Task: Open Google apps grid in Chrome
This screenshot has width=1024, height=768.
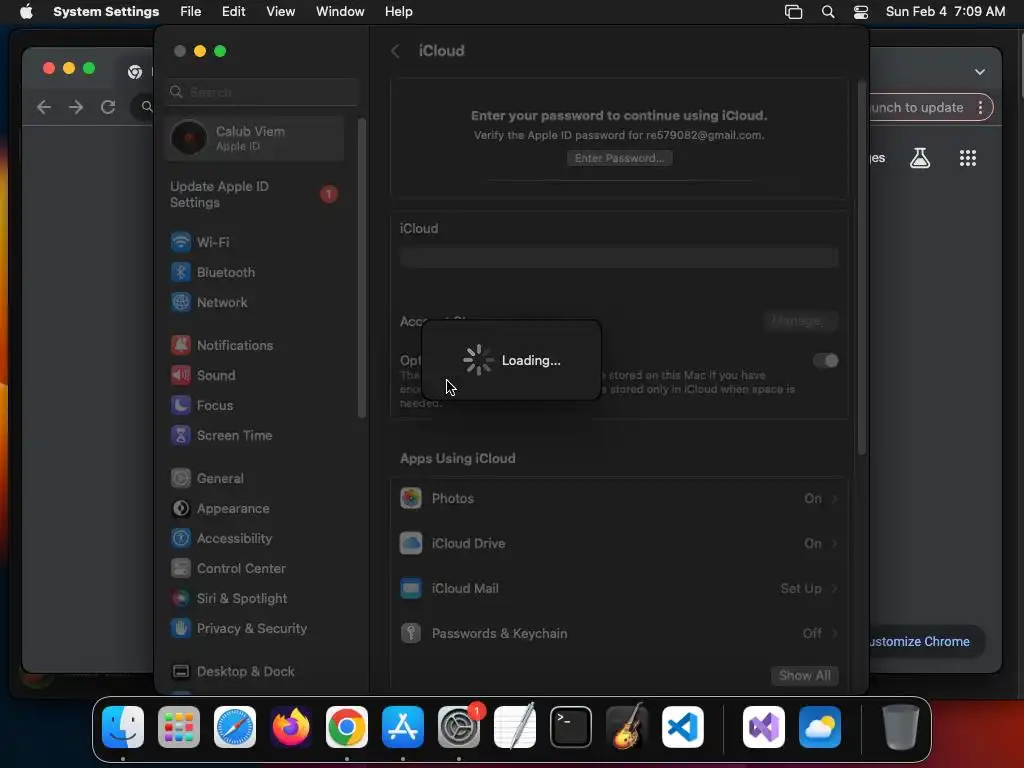Action: pyautogui.click(x=968, y=158)
